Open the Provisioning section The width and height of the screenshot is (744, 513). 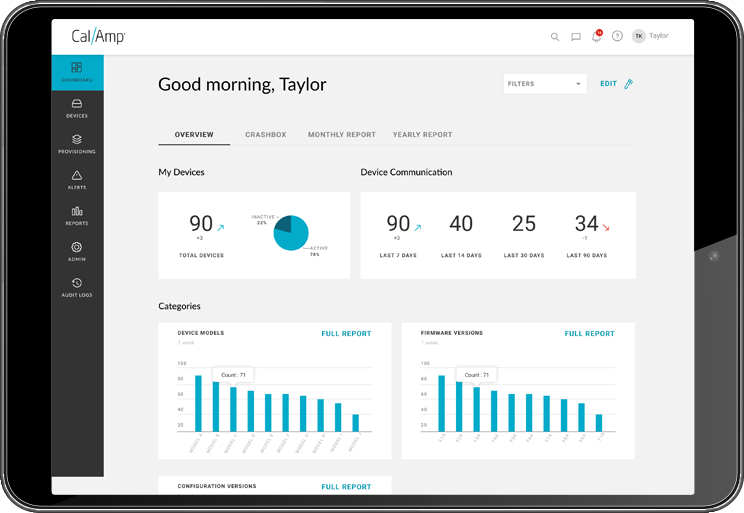click(x=77, y=143)
